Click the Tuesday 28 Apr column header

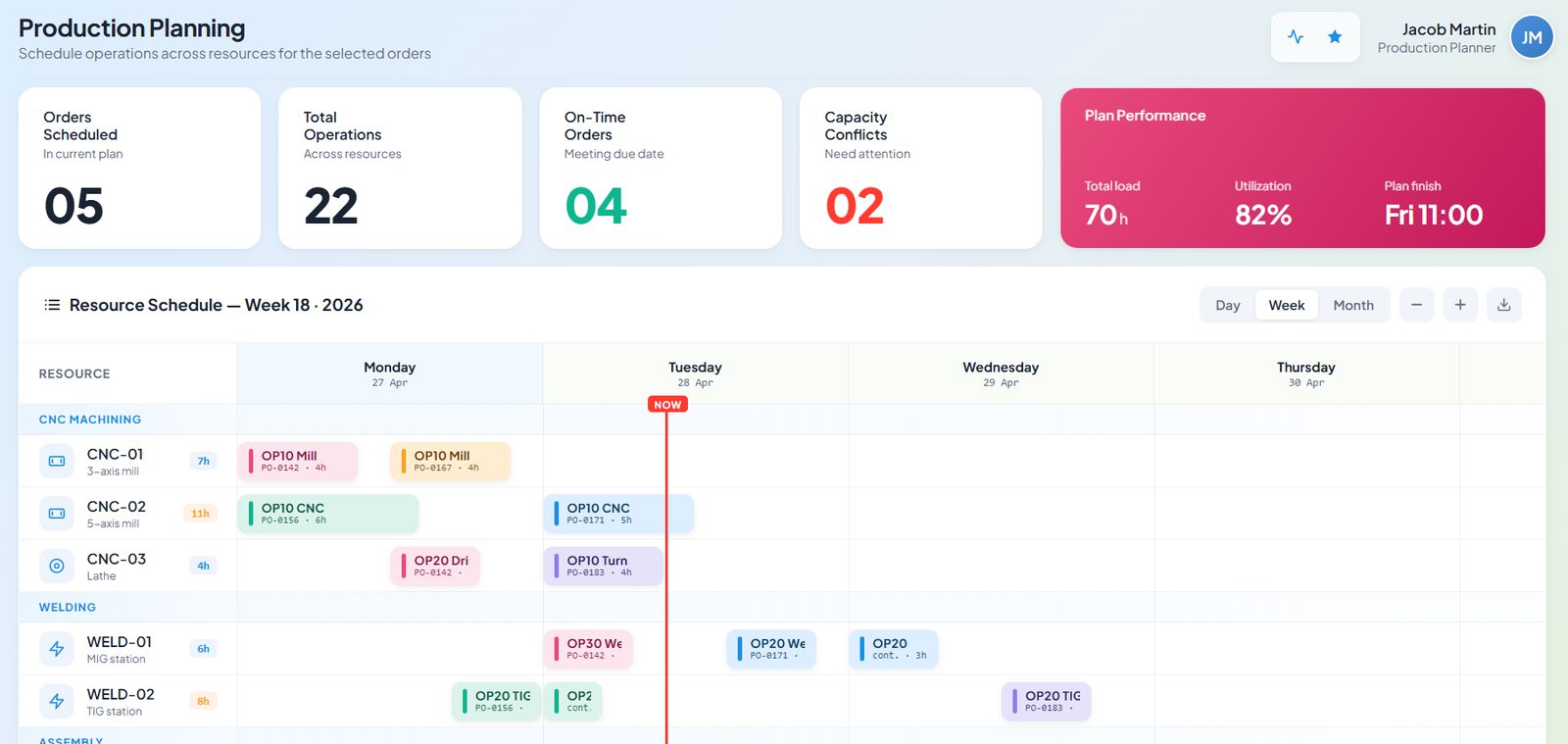click(x=696, y=373)
